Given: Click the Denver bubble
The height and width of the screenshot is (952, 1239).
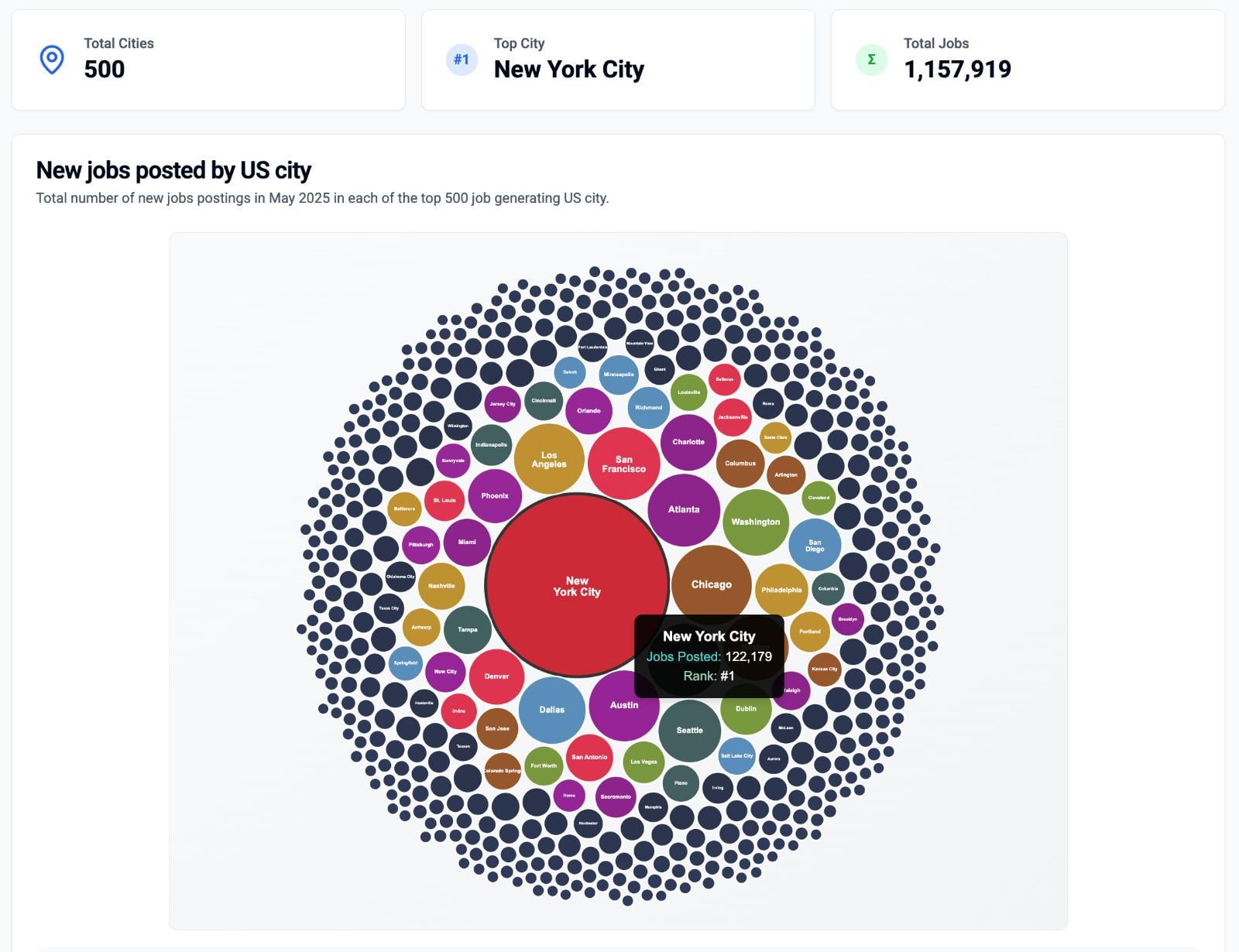Looking at the screenshot, I should (496, 676).
